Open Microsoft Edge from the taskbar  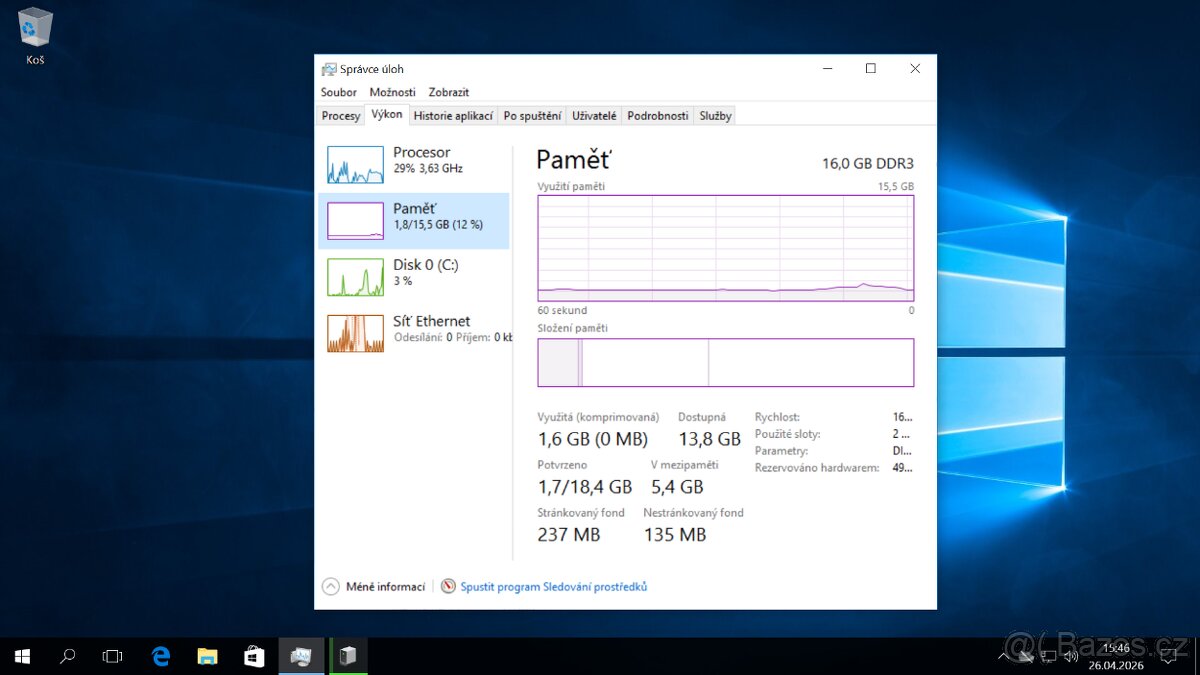tap(161, 656)
